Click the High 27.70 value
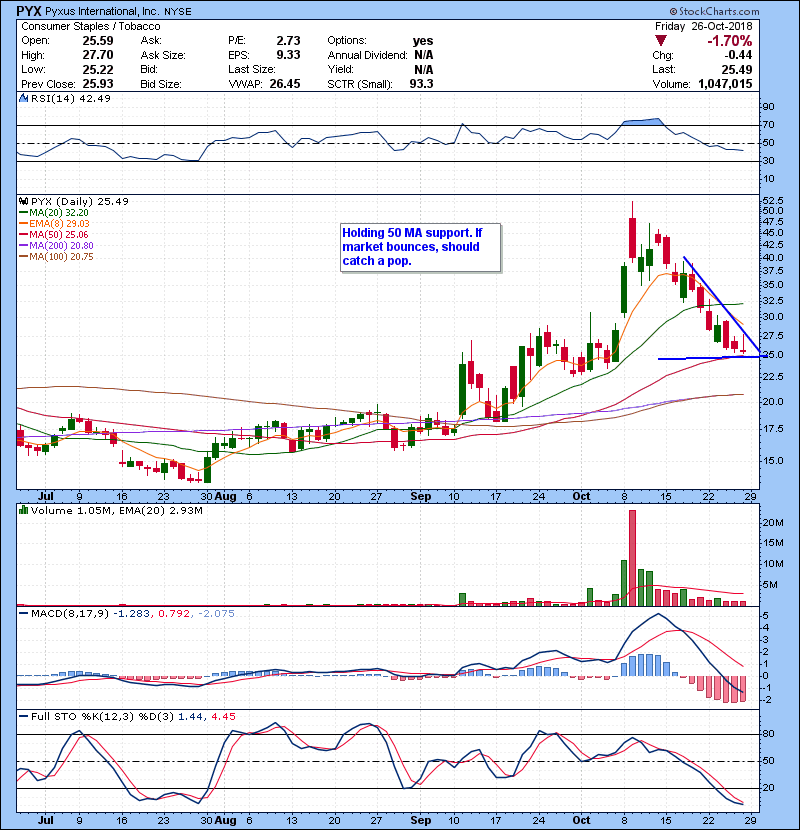The width and height of the screenshot is (800, 830). pyautogui.click(x=98, y=55)
